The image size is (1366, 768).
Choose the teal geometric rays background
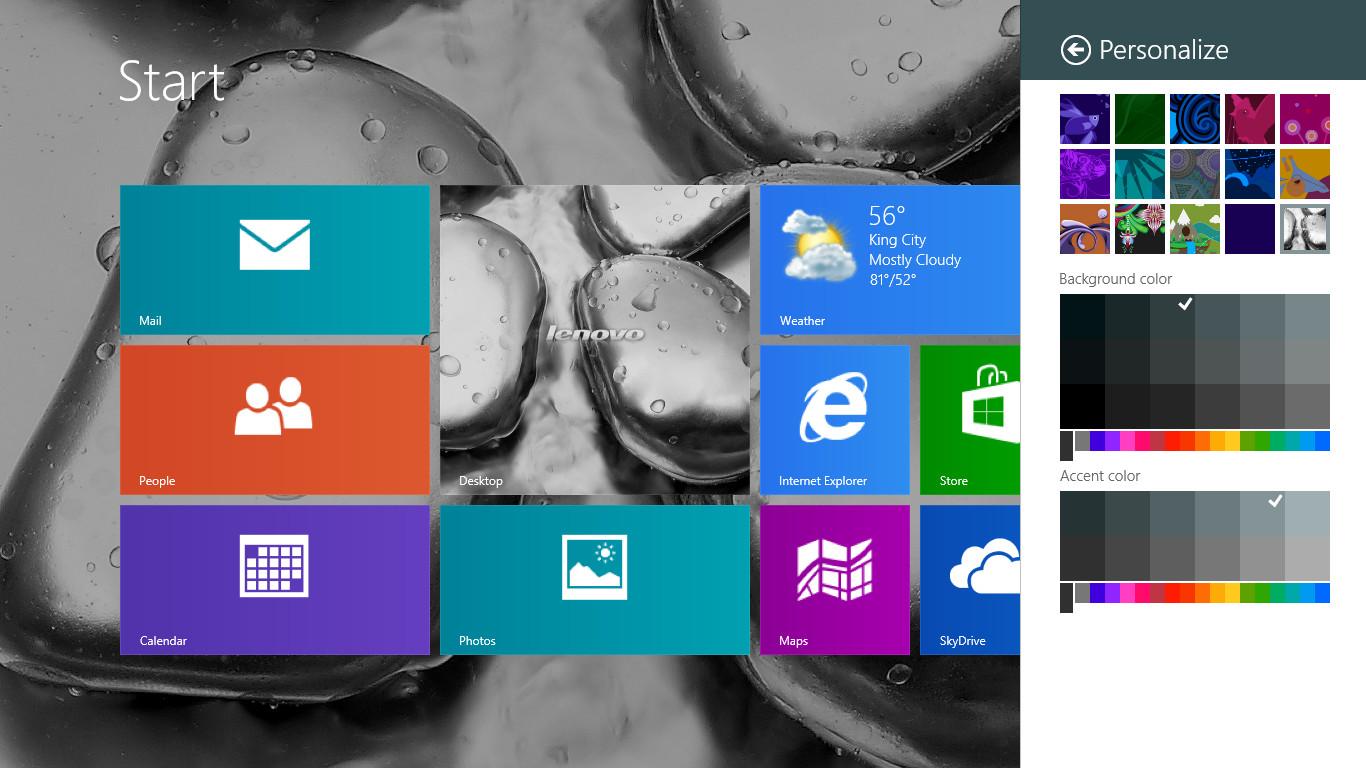pos(1140,174)
